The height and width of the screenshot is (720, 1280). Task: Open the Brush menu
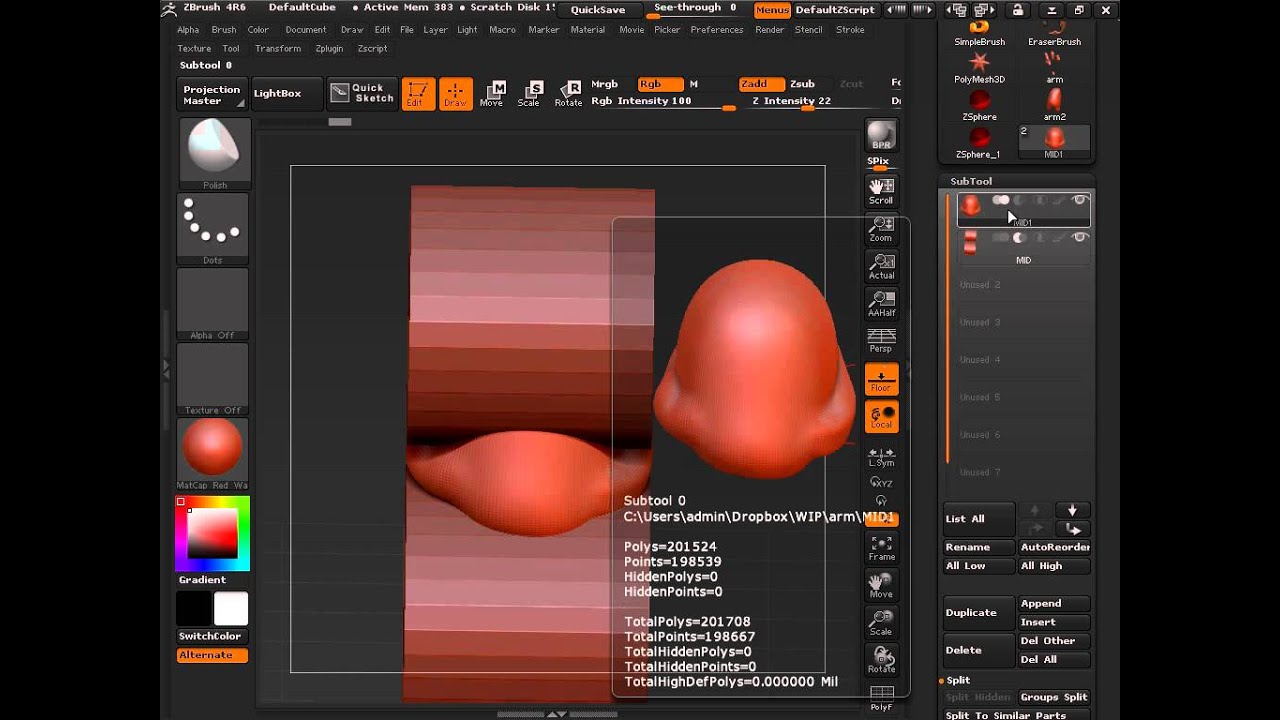224,30
